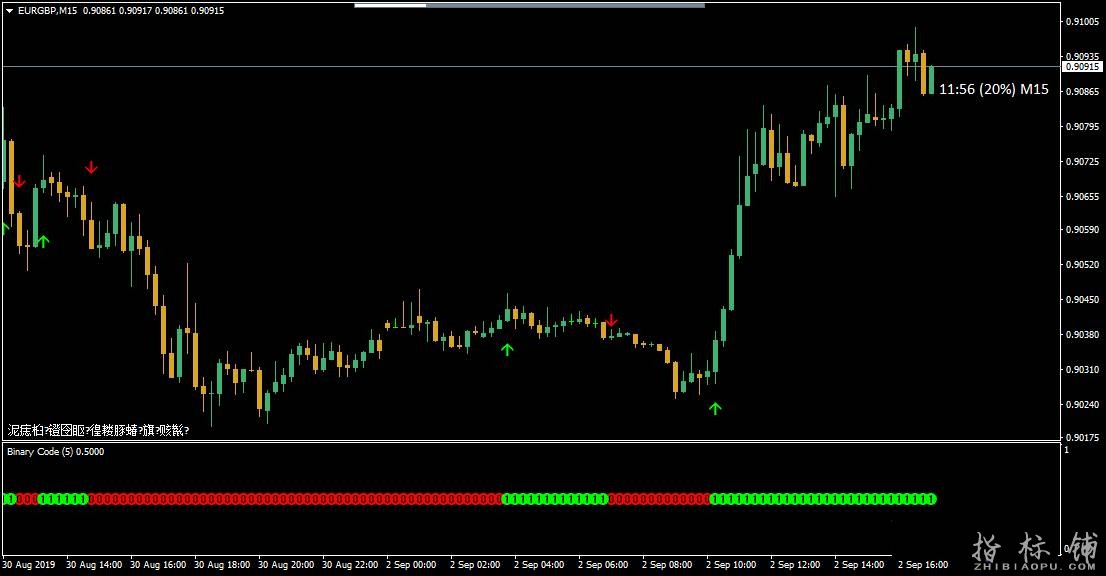Click the white thumb of the top scroll bar
This screenshot has width=1106, height=576.
pyautogui.click(x=390, y=5)
